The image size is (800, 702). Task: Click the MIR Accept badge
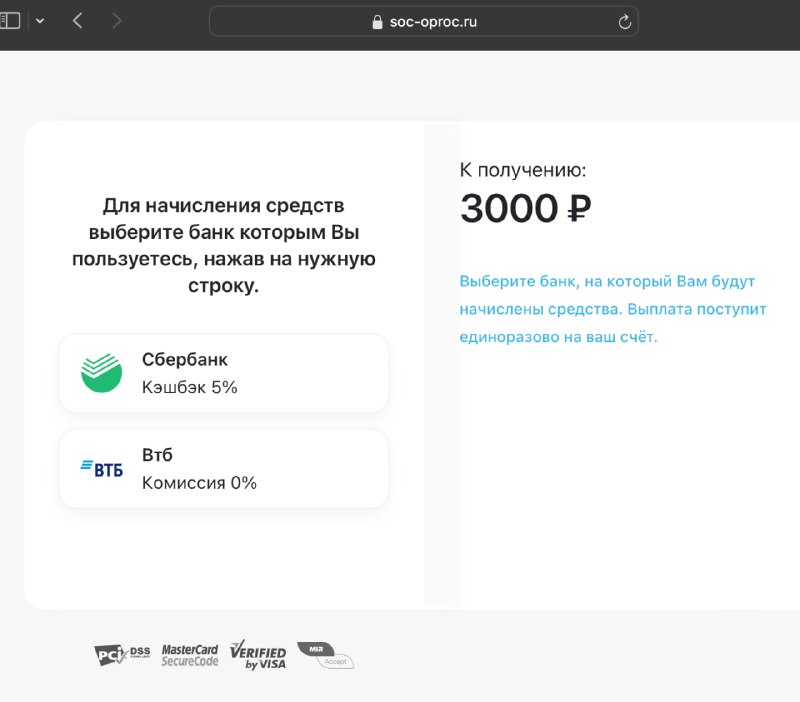tap(326, 656)
